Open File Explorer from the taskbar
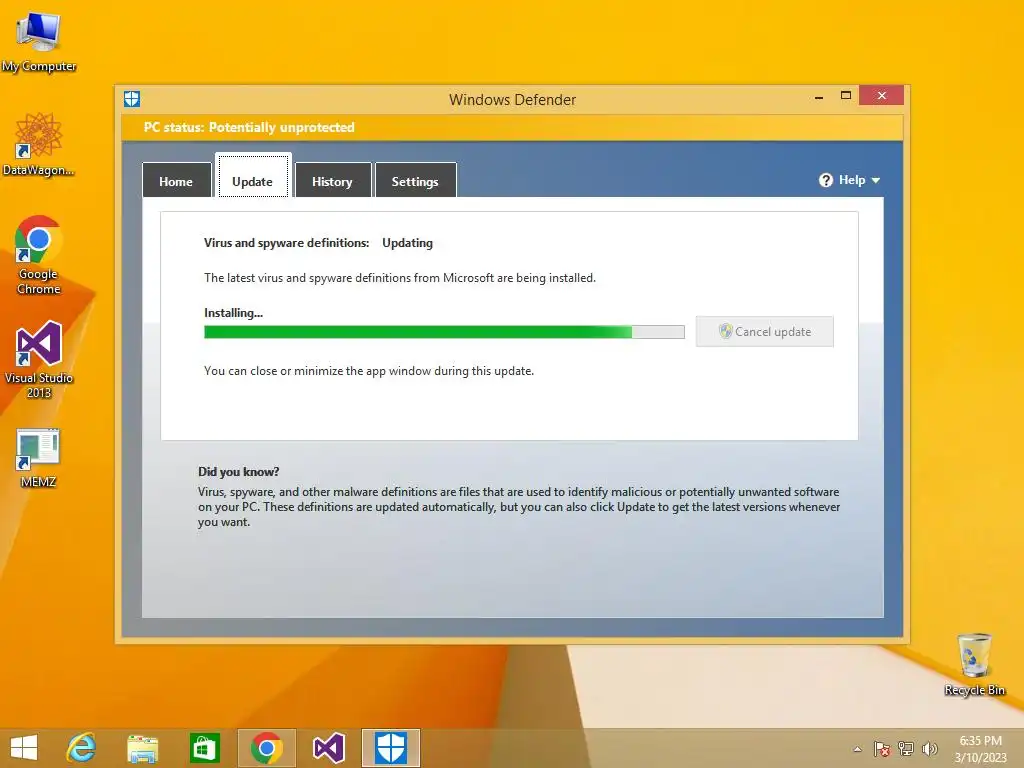Image resolution: width=1024 pixels, height=768 pixels. 142,748
